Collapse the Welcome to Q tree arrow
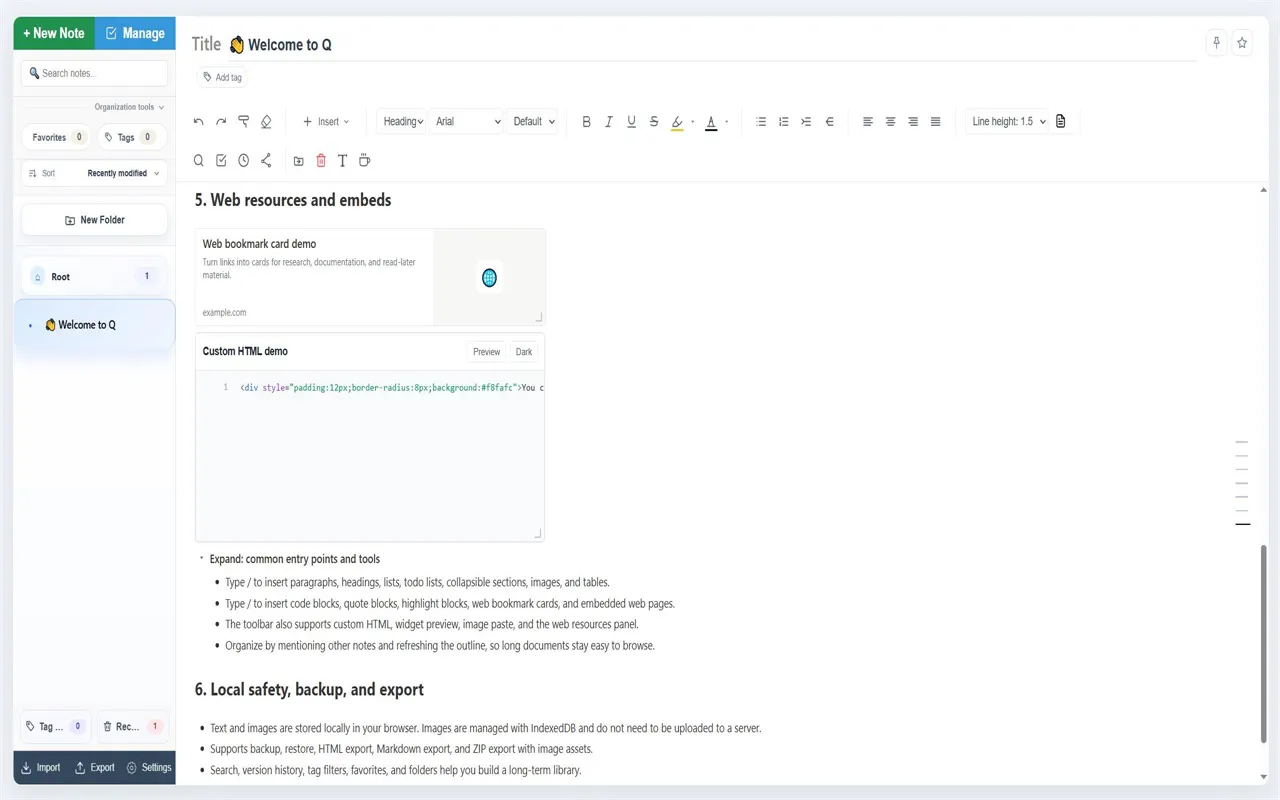The image size is (1280, 800). click(x=30, y=326)
